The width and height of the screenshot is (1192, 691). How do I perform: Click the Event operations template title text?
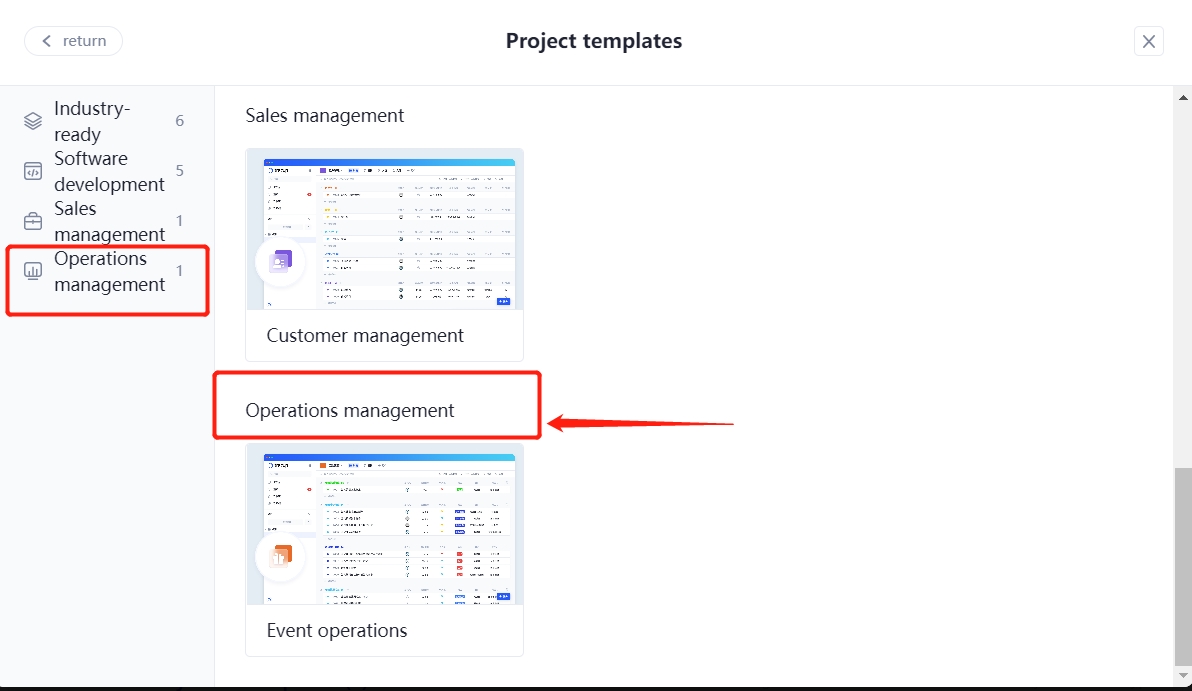coord(336,630)
